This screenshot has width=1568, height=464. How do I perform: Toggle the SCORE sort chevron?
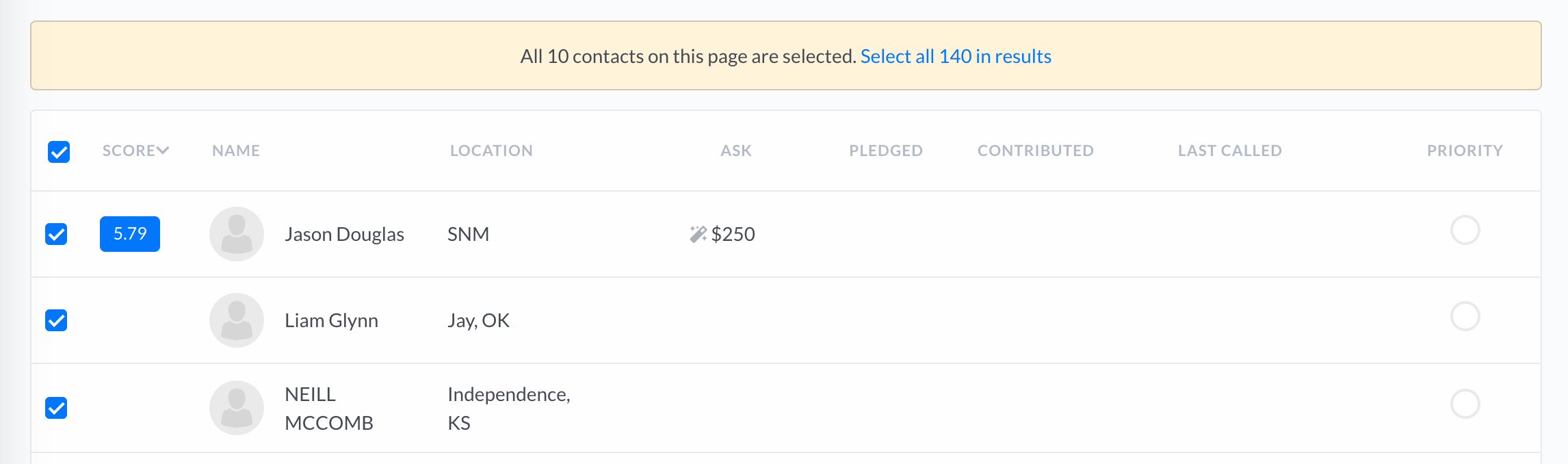163,151
